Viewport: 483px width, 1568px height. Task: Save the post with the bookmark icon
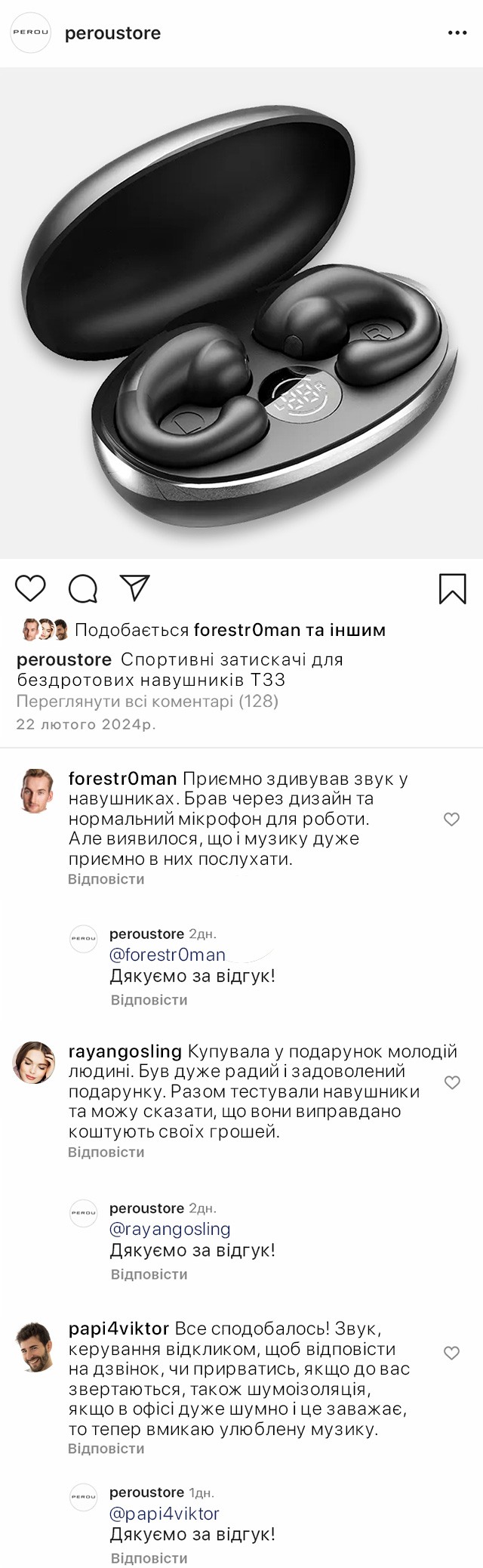pyautogui.click(x=452, y=589)
